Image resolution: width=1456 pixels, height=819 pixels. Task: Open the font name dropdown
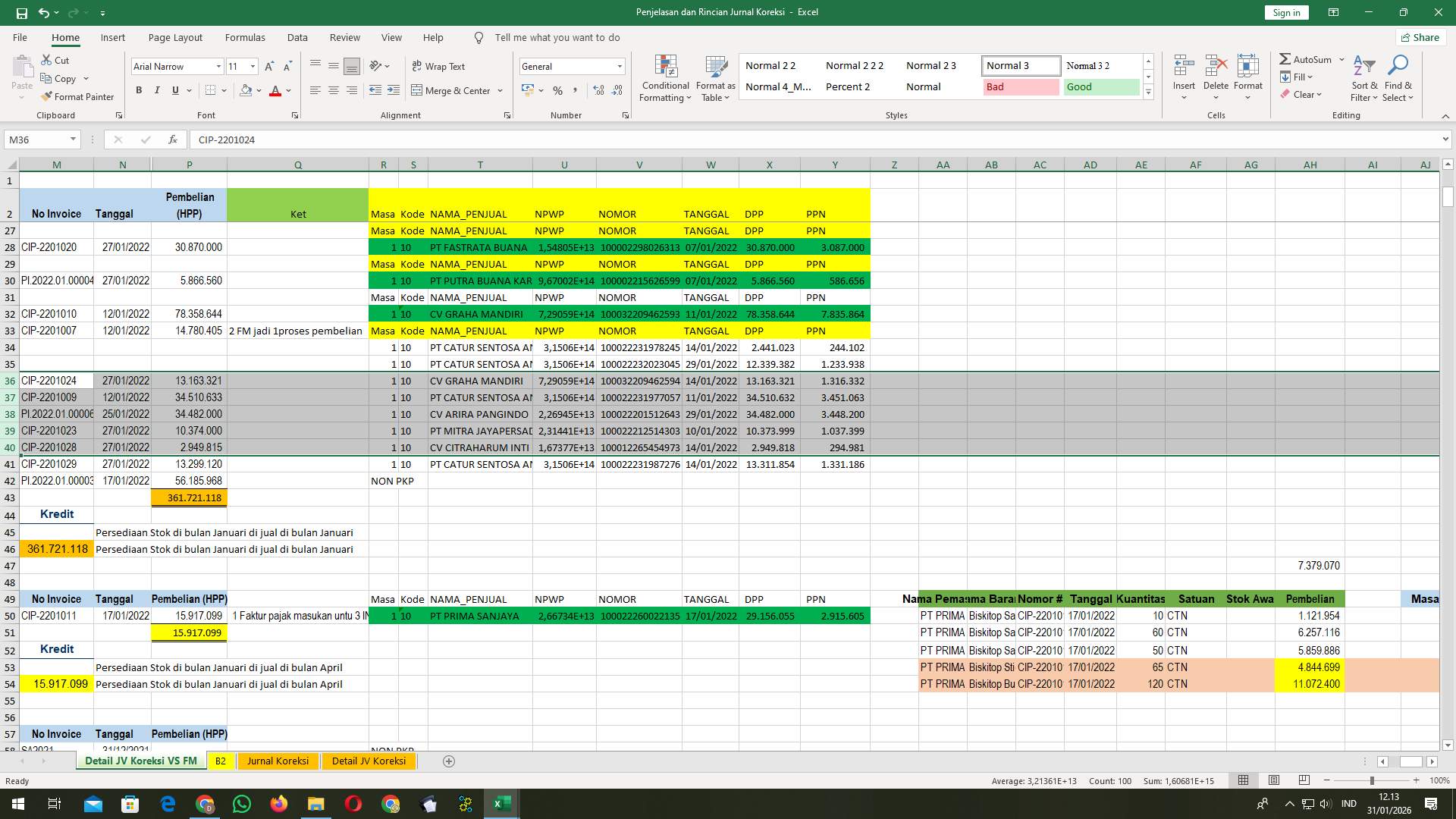click(218, 66)
